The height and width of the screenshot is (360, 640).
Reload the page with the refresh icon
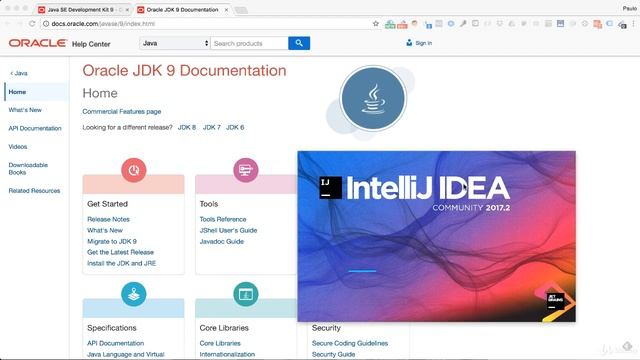pyautogui.click(x=32, y=24)
